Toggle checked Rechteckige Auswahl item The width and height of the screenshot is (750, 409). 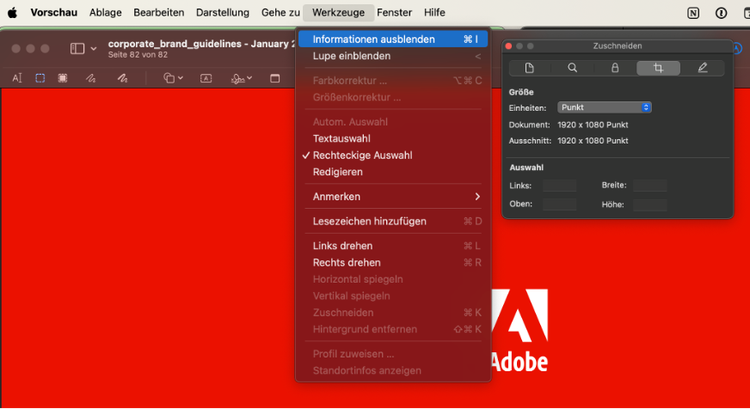pos(393,155)
